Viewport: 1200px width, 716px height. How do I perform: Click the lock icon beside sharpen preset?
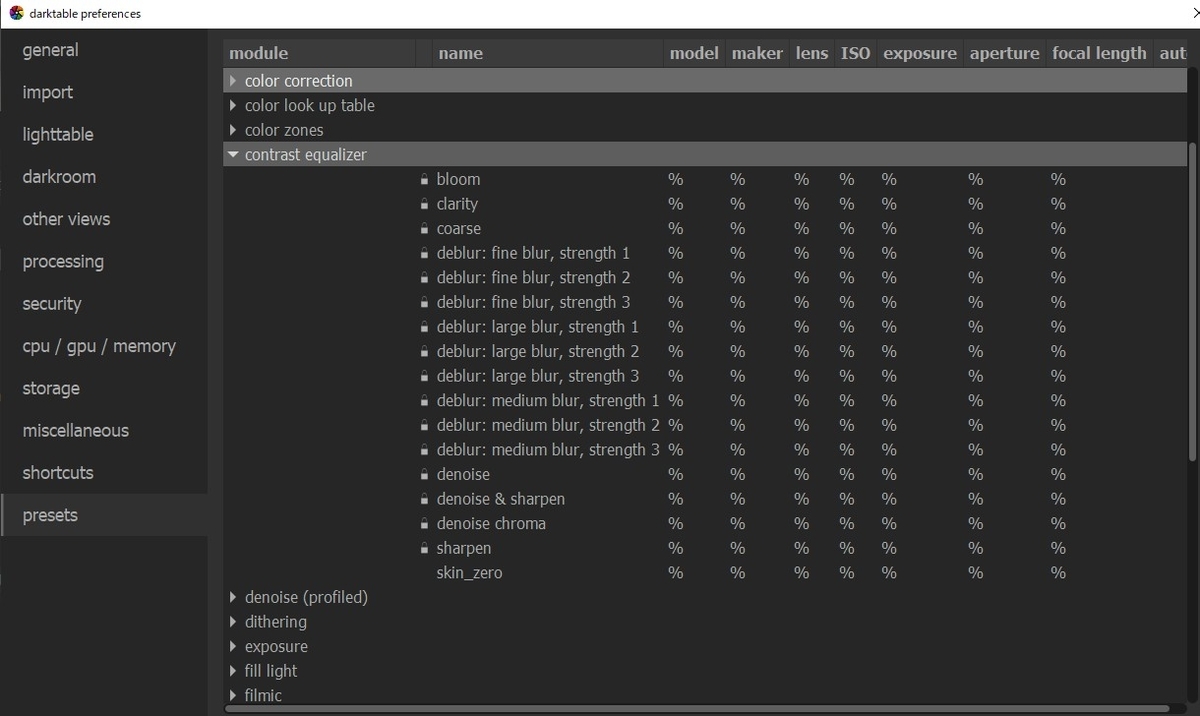[x=424, y=549]
